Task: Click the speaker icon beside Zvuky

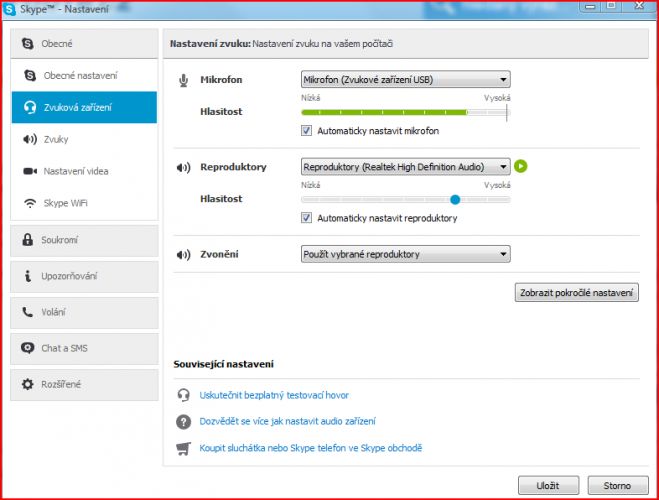Action: click(x=30, y=139)
